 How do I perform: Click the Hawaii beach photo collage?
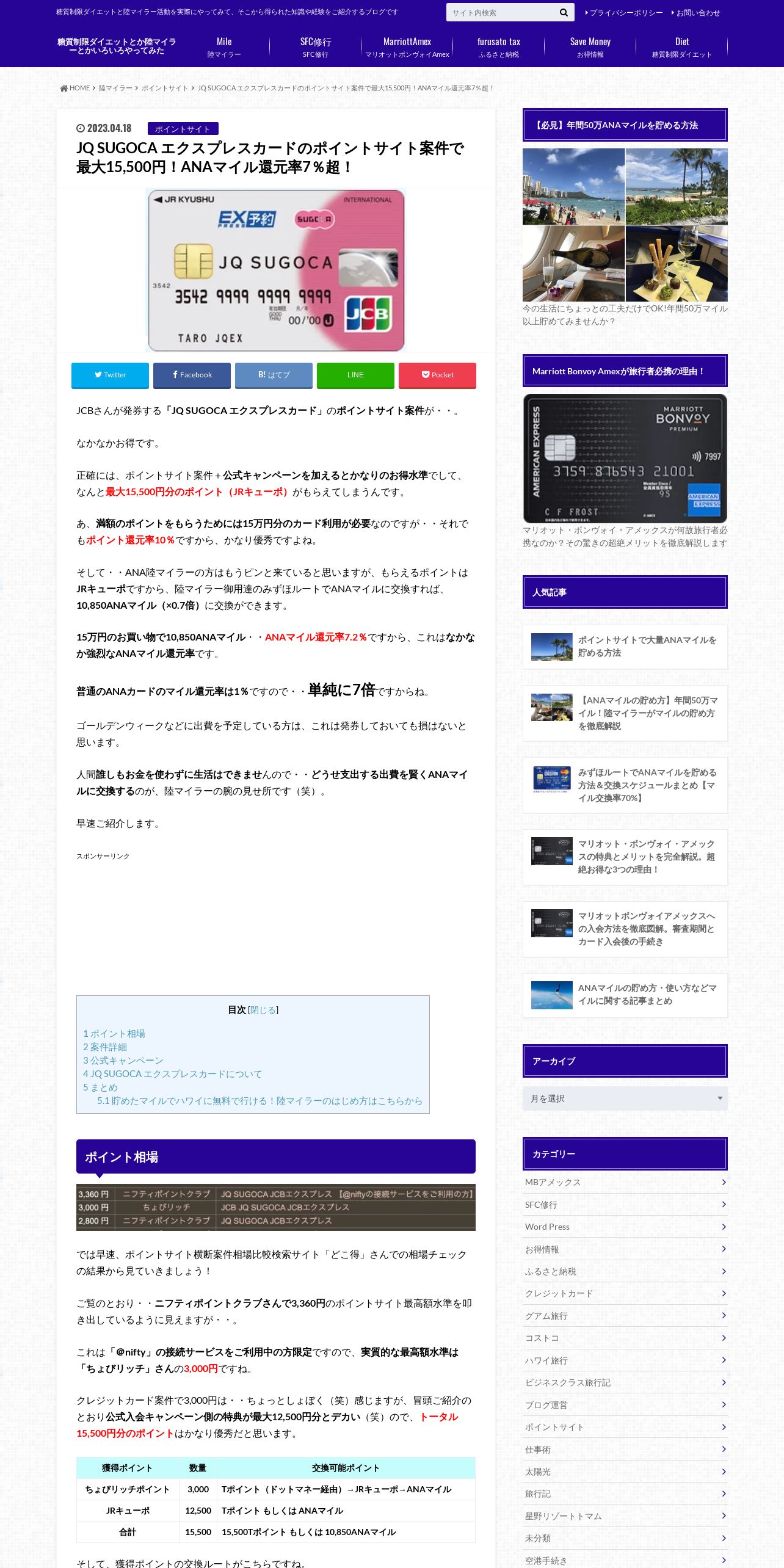[x=625, y=225]
